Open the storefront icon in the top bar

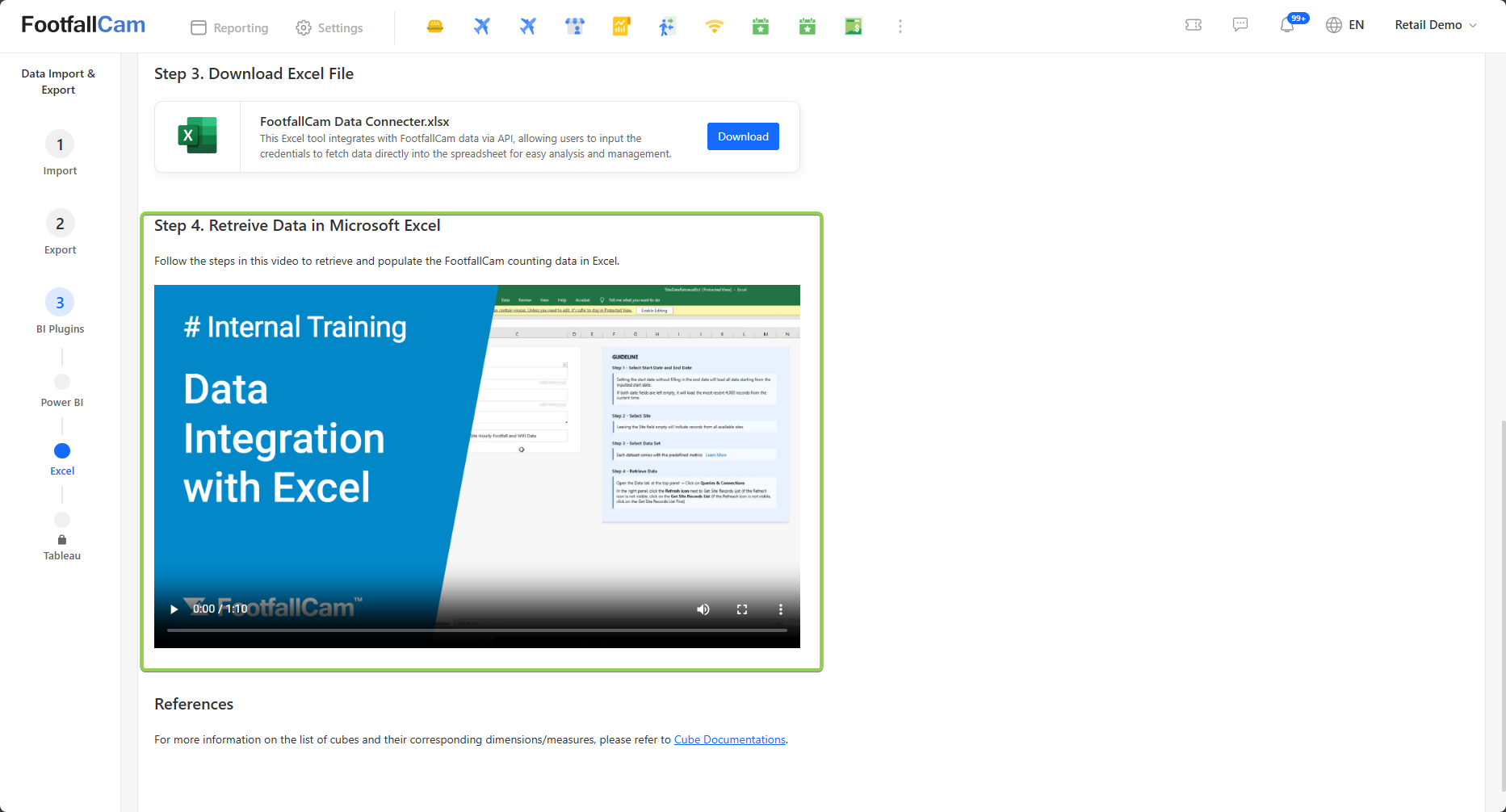[575, 27]
